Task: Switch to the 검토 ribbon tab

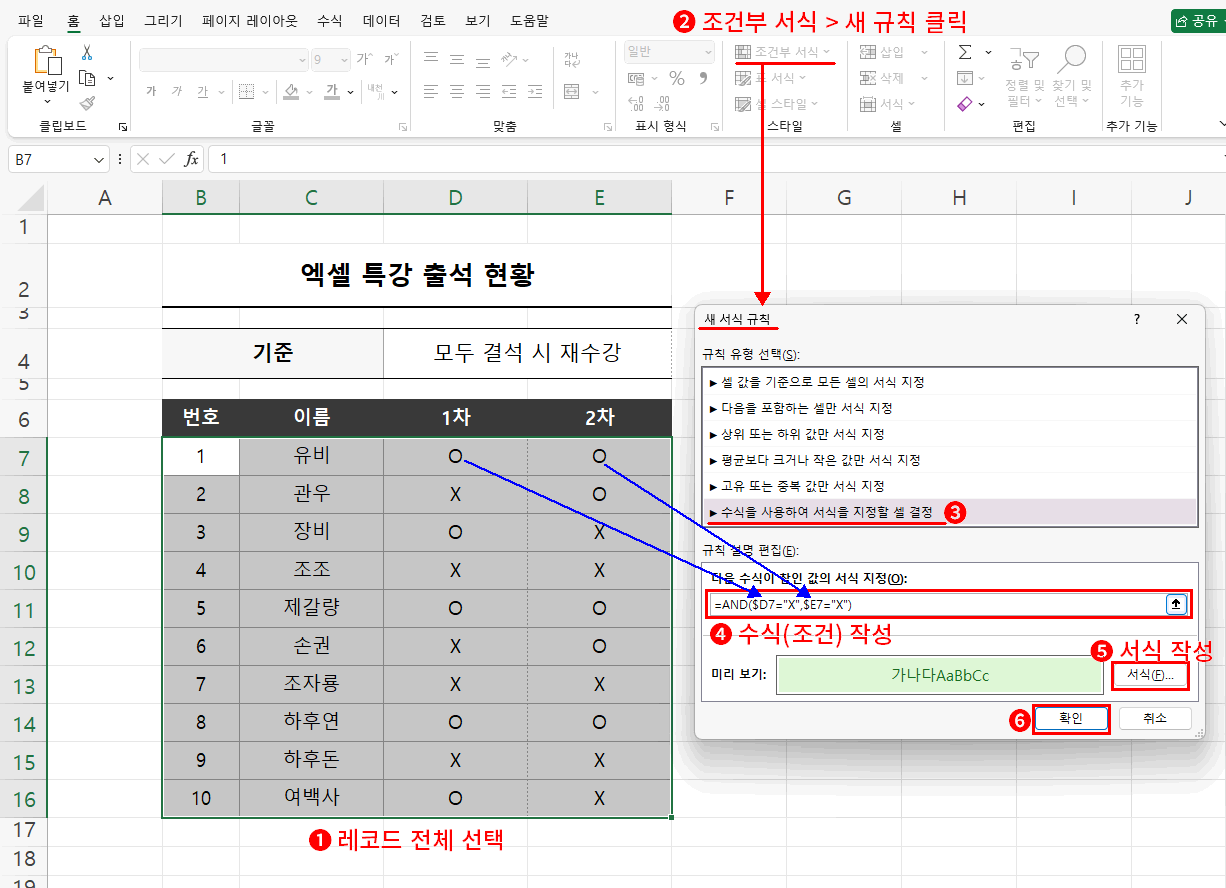Action: [x=433, y=20]
